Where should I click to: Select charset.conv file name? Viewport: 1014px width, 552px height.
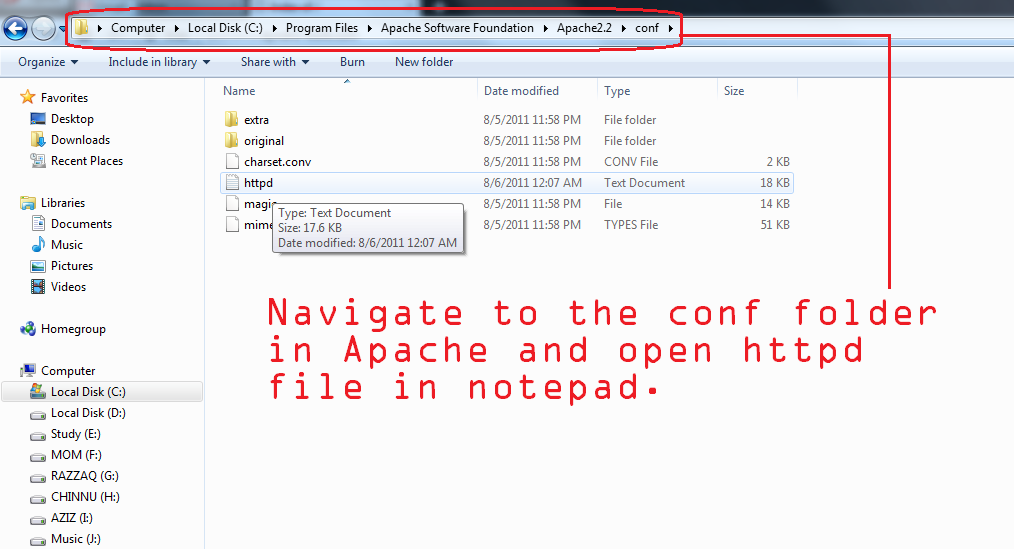coord(277,162)
